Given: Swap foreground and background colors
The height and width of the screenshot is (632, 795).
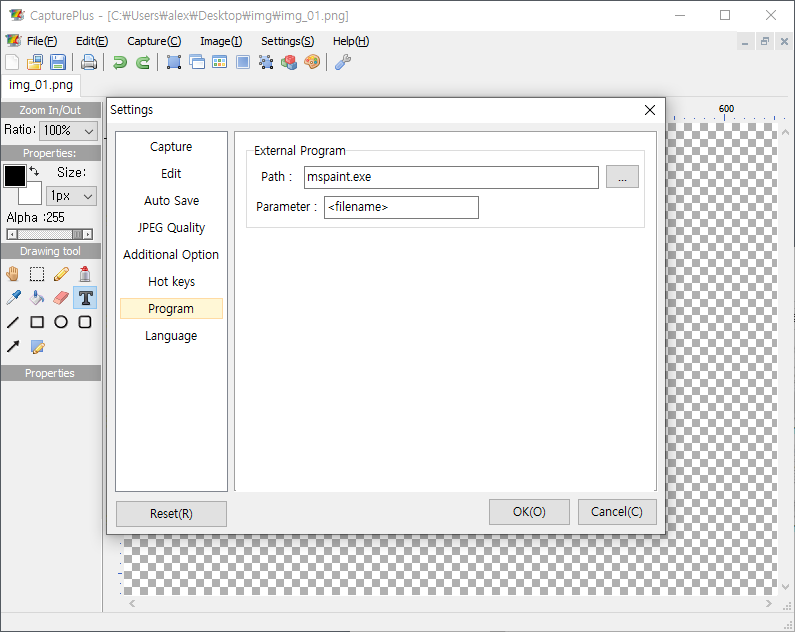Looking at the screenshot, I should [35, 172].
